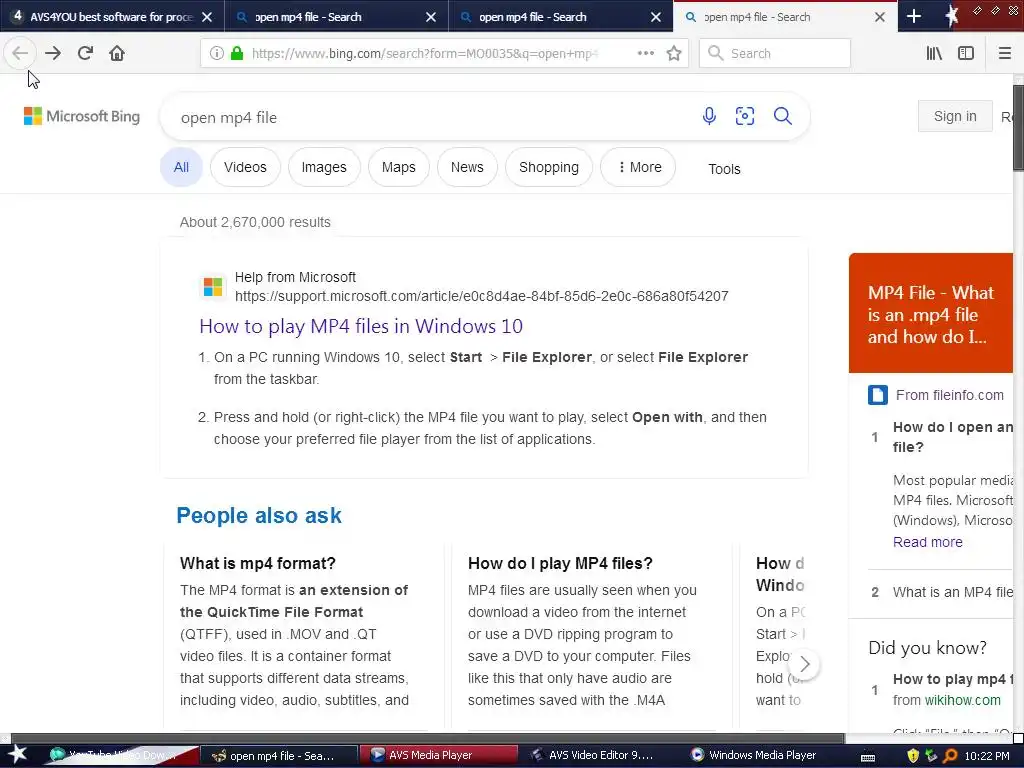Go back using the browser back arrow
The image size is (1024, 768).
click(20, 53)
